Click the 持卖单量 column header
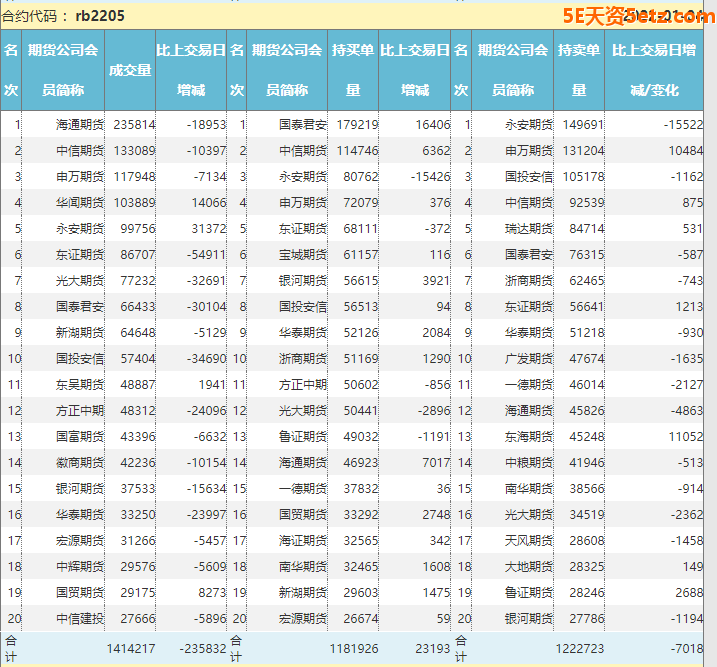The width and height of the screenshot is (717, 667). coord(578,69)
